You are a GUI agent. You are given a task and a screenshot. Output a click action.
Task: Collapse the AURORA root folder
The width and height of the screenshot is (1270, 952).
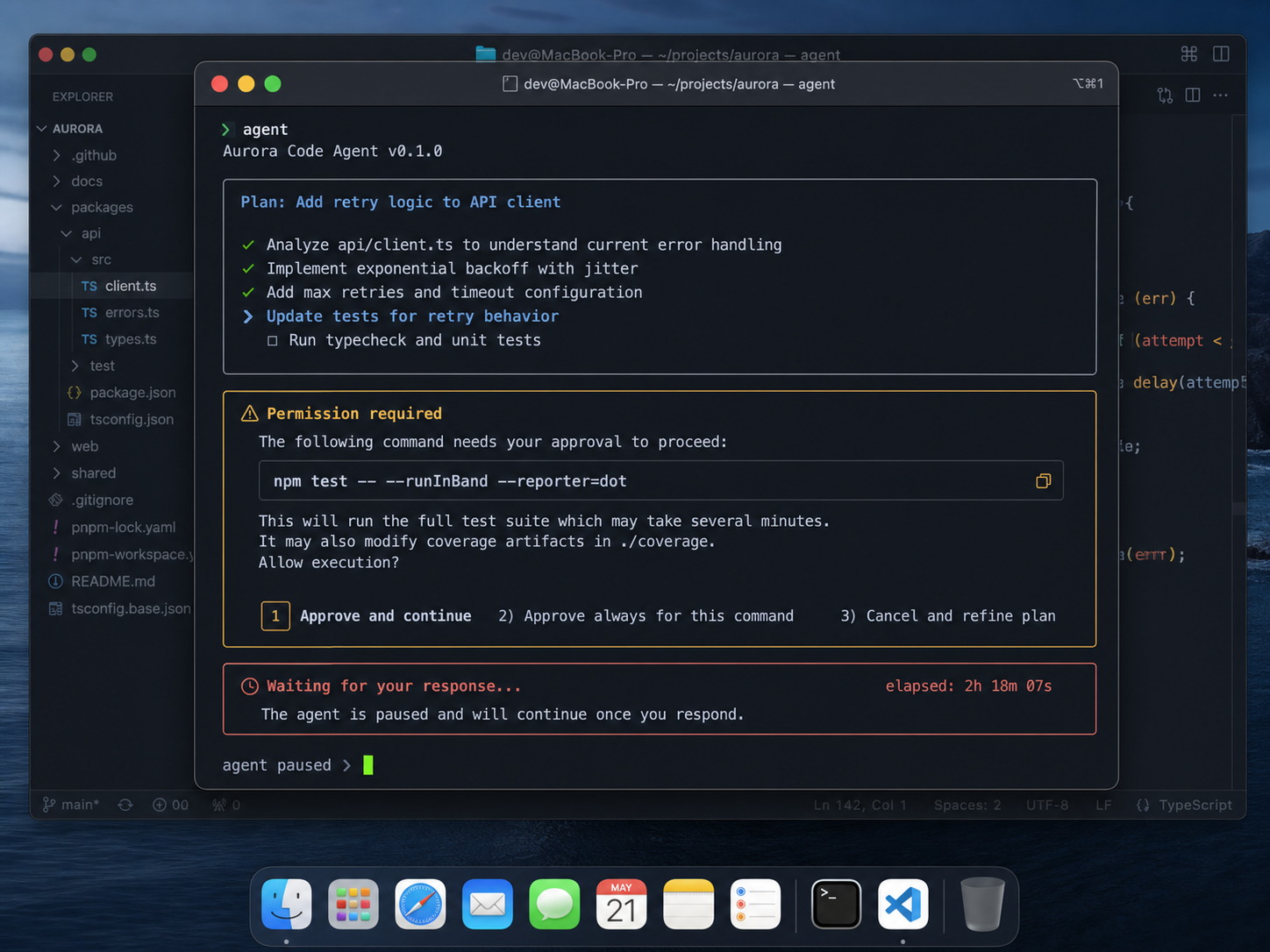[x=42, y=129]
